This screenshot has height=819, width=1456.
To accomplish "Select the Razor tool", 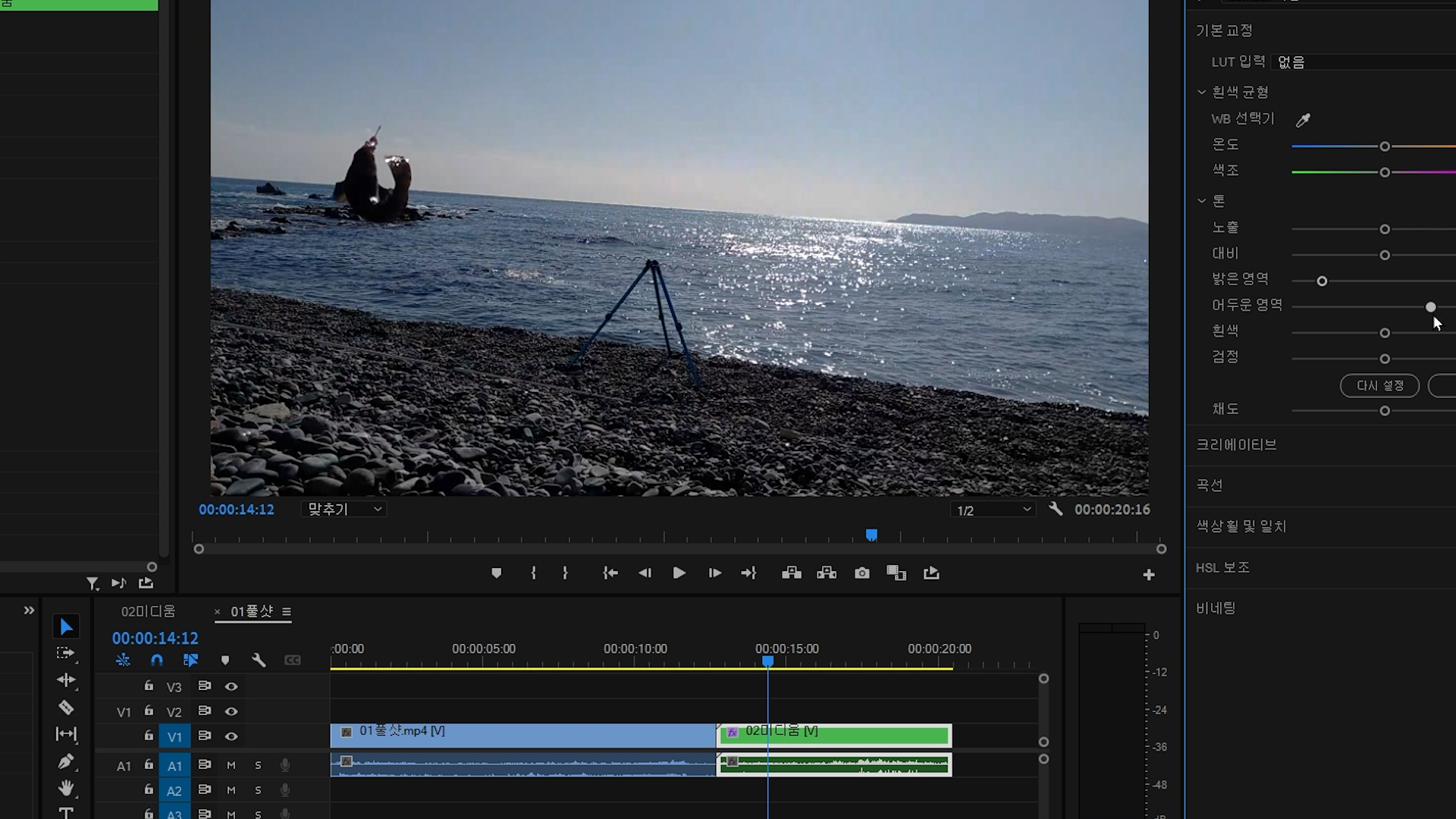I will [x=66, y=708].
